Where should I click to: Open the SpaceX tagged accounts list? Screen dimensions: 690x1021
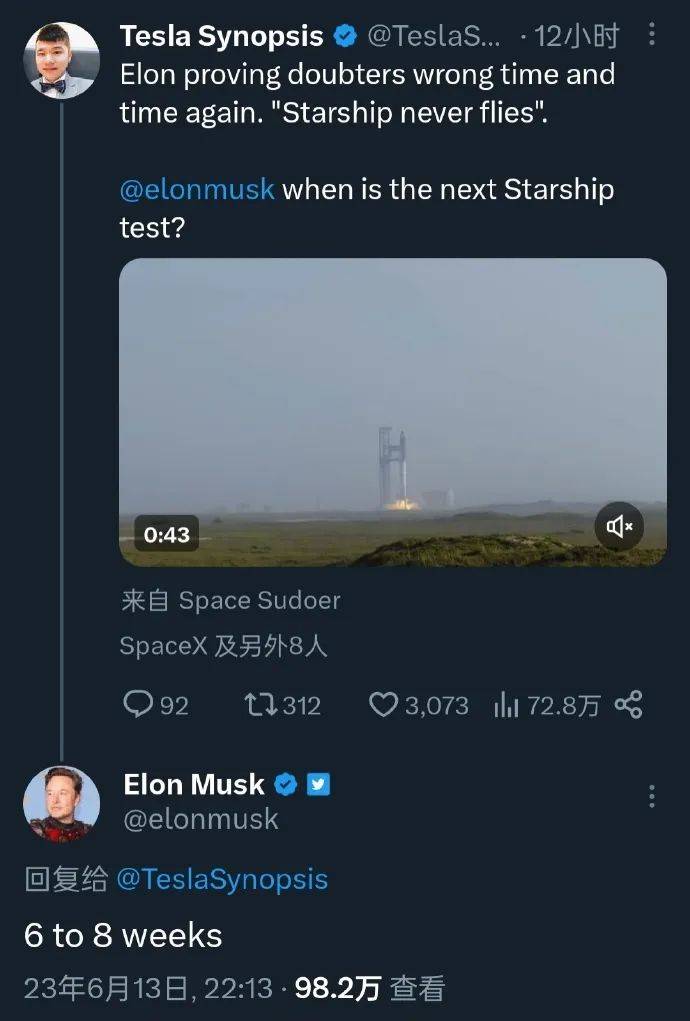[223, 646]
